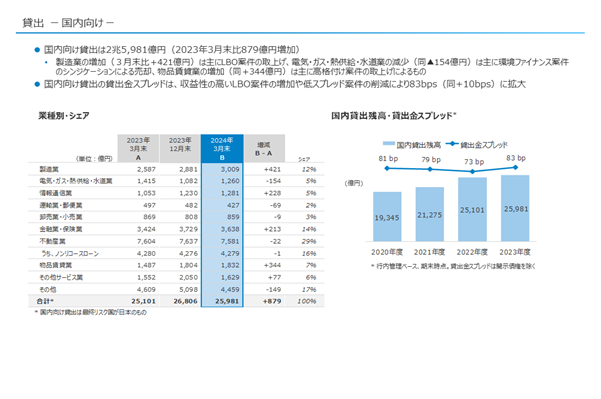601x399 pixels.
Task: Select the 73 bp spread data point
Action: pyautogui.click(x=473, y=171)
